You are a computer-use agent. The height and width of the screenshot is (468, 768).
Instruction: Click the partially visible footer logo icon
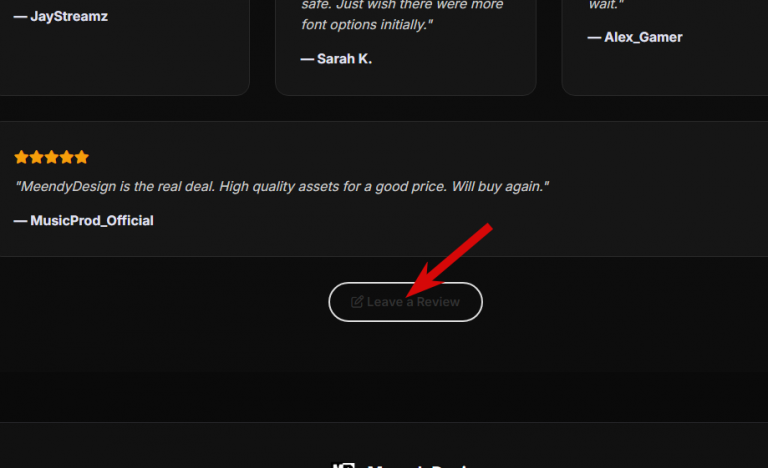click(344, 465)
